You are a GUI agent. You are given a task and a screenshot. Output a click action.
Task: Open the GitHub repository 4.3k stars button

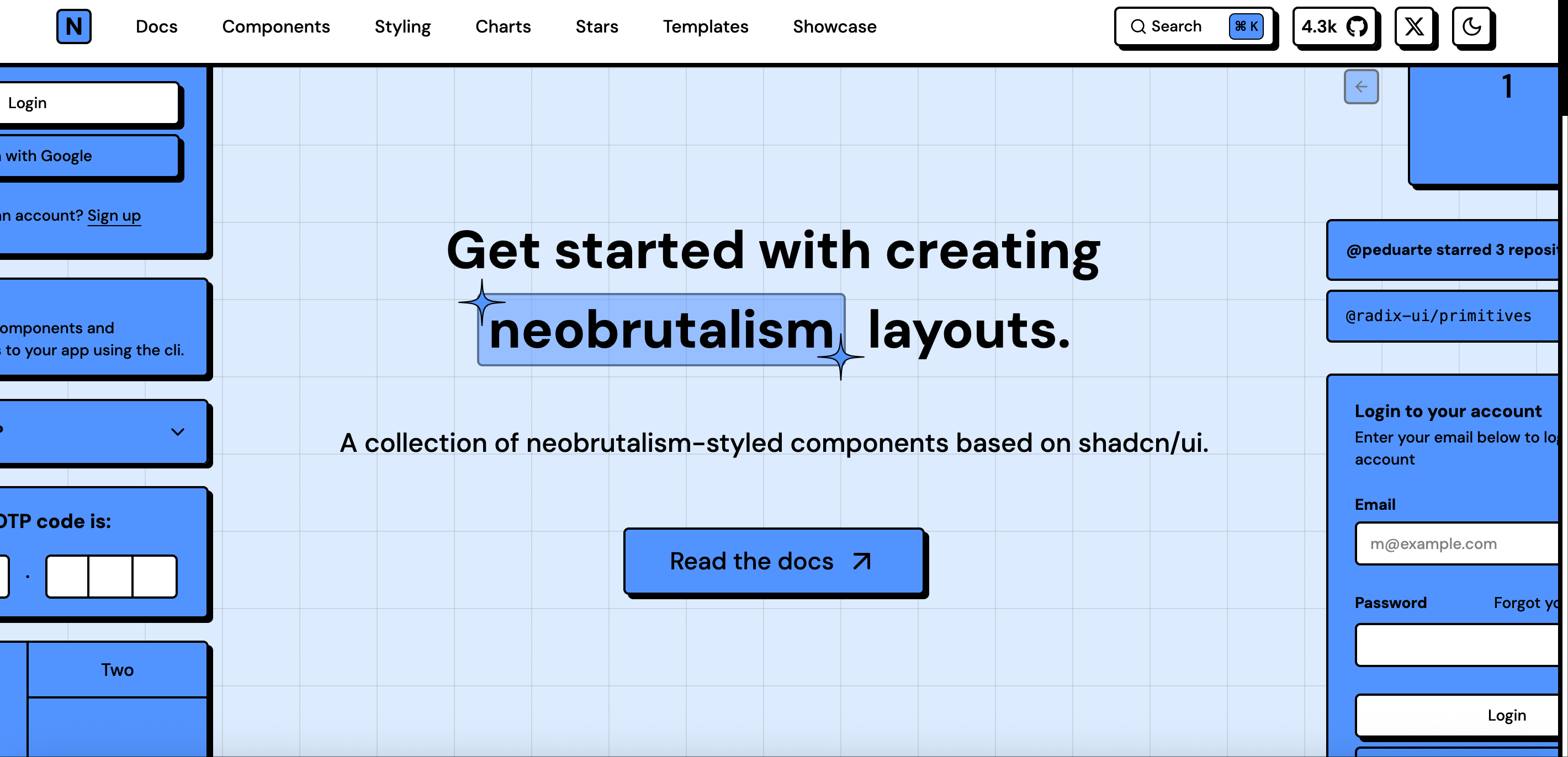1334,27
